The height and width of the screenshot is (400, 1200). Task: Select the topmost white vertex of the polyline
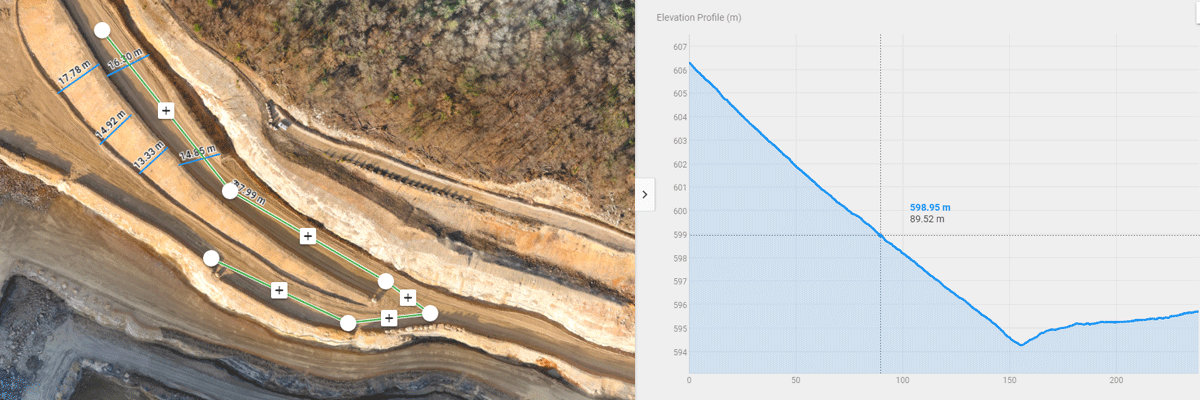[101, 31]
